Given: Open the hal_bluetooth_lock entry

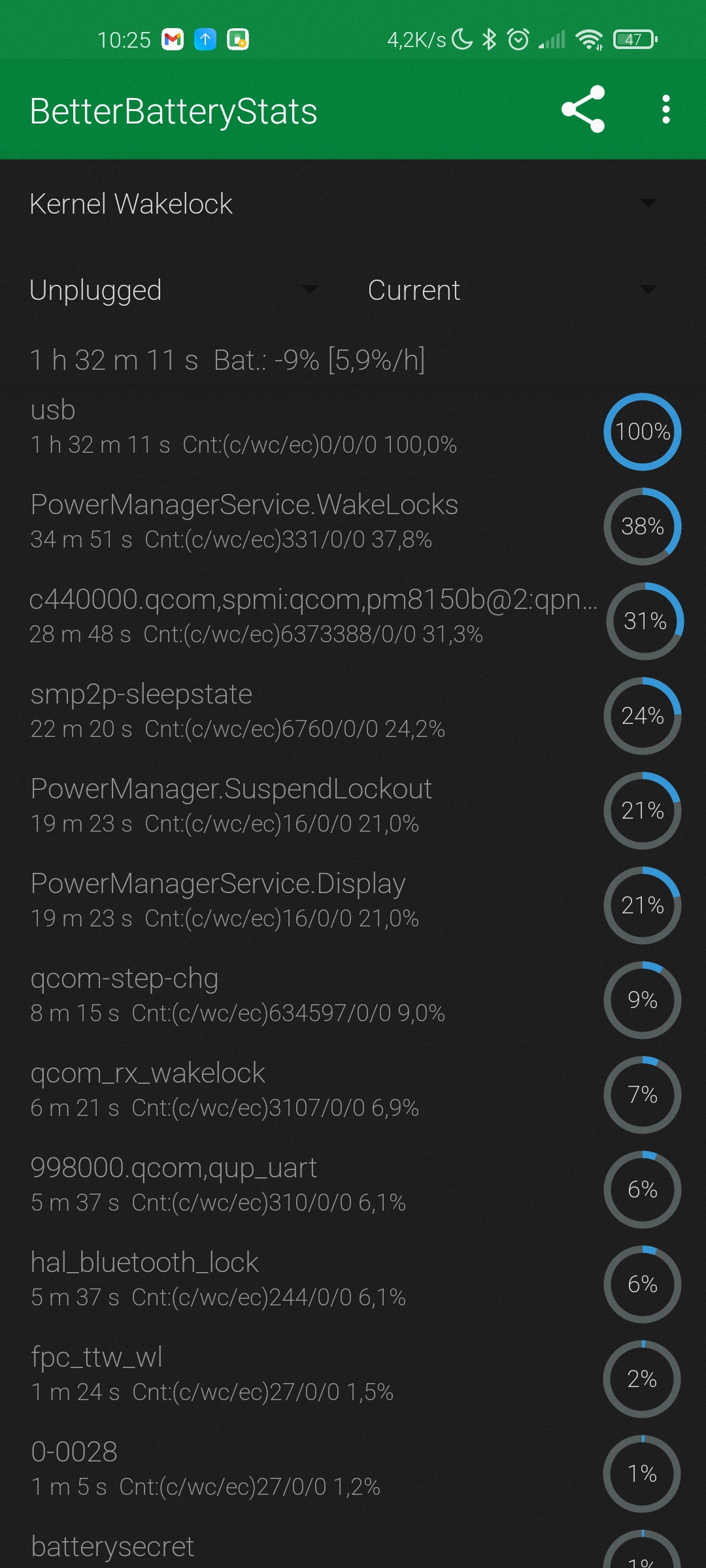Looking at the screenshot, I should click(353, 1280).
